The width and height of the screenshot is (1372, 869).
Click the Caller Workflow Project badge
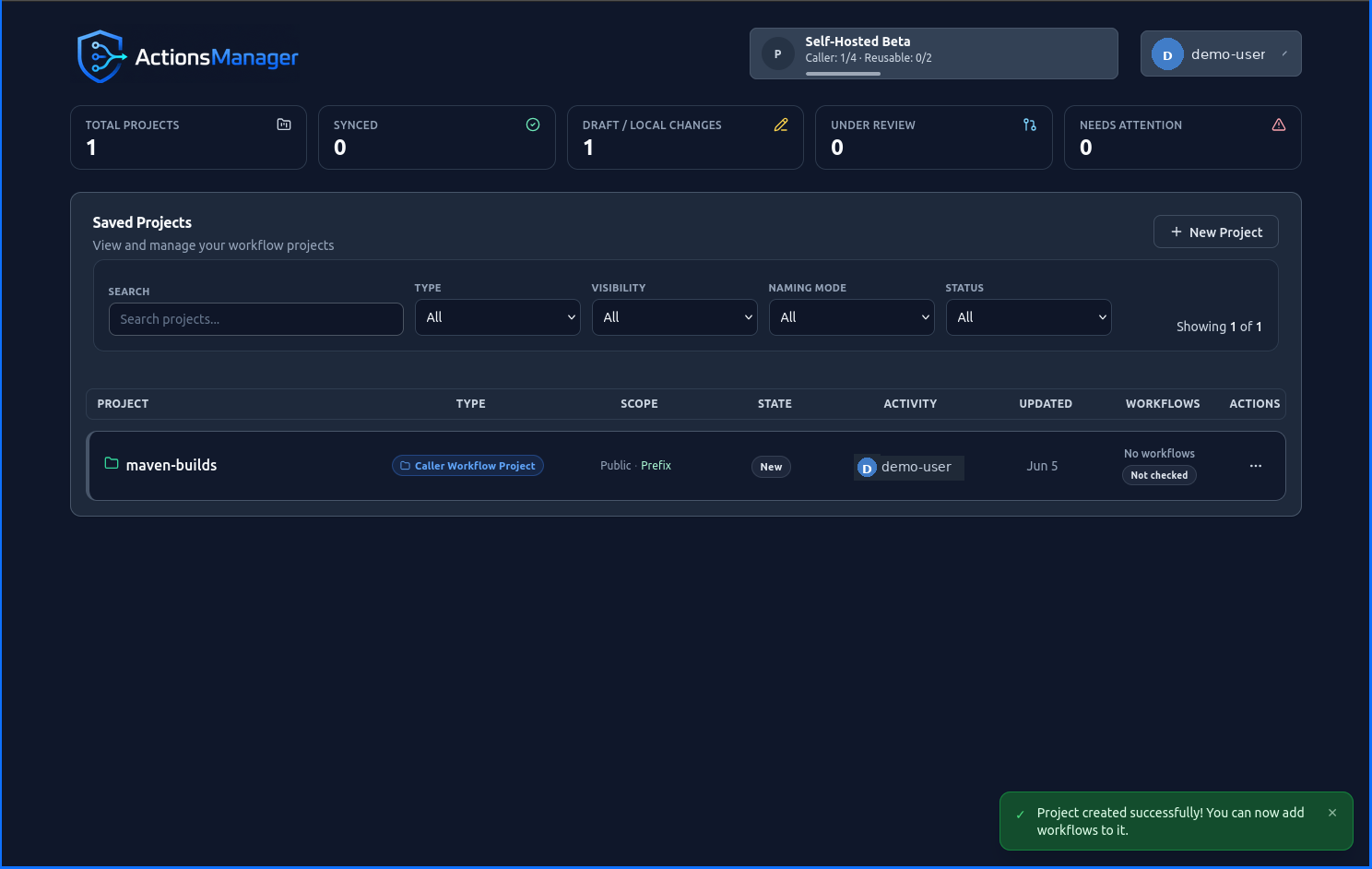coord(468,466)
